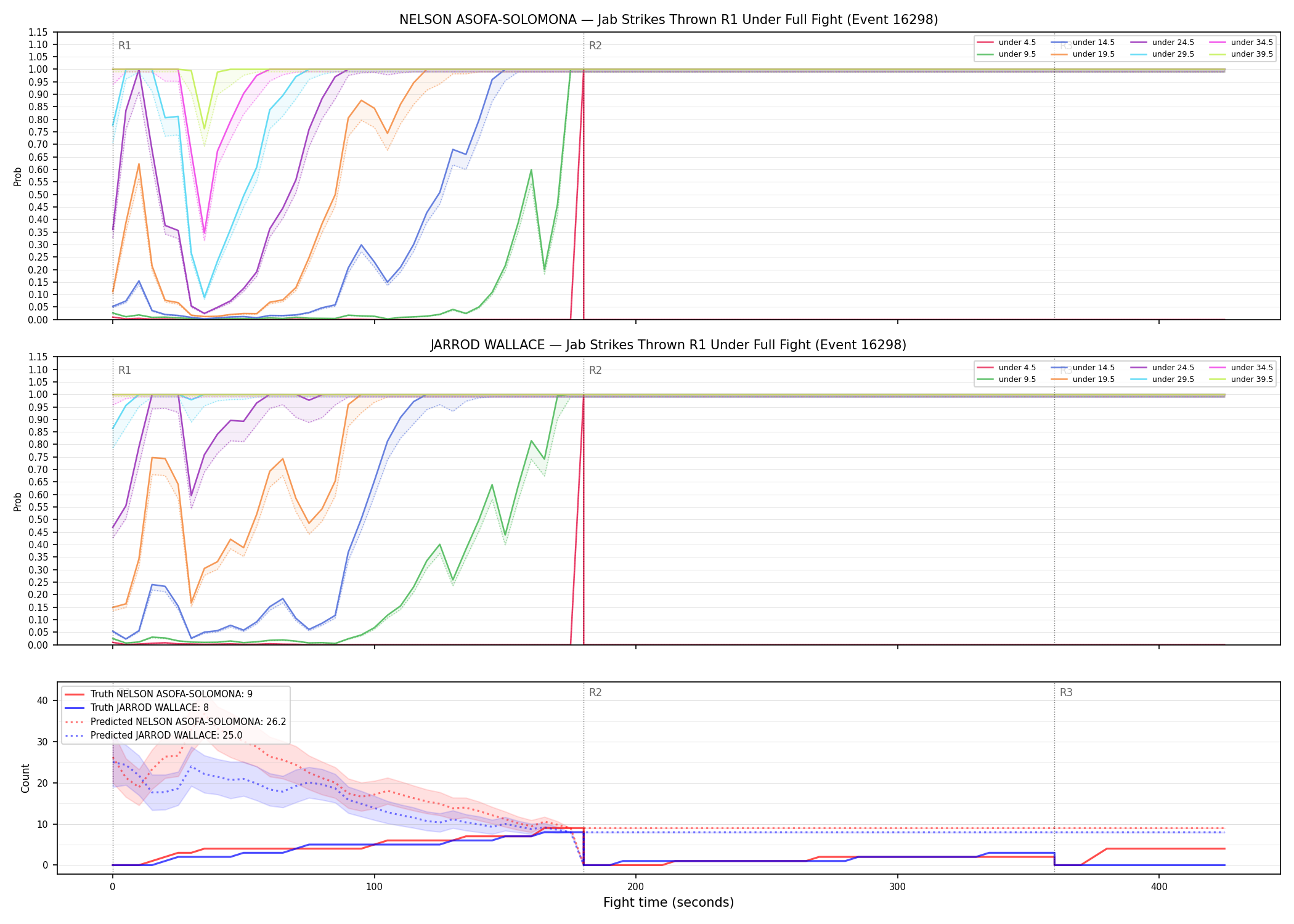The height and width of the screenshot is (924, 1294).
Task: Select 'under 4.5' in the top chart legend
Action: click(x=1006, y=43)
